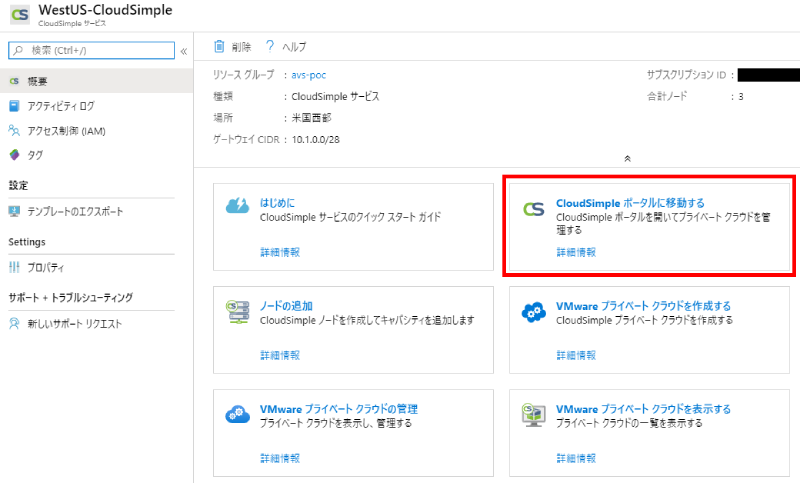Click the trash can 削除 icon

(219, 46)
